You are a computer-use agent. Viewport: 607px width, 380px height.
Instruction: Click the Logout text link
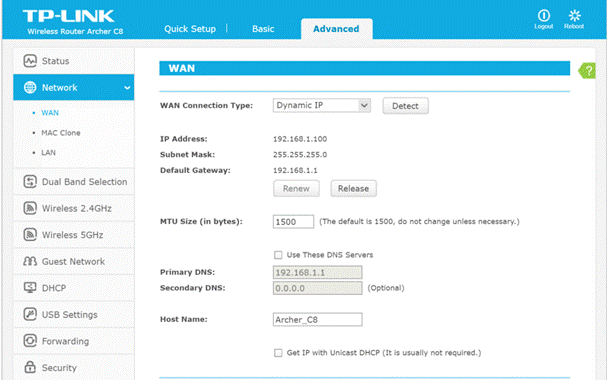(544, 26)
